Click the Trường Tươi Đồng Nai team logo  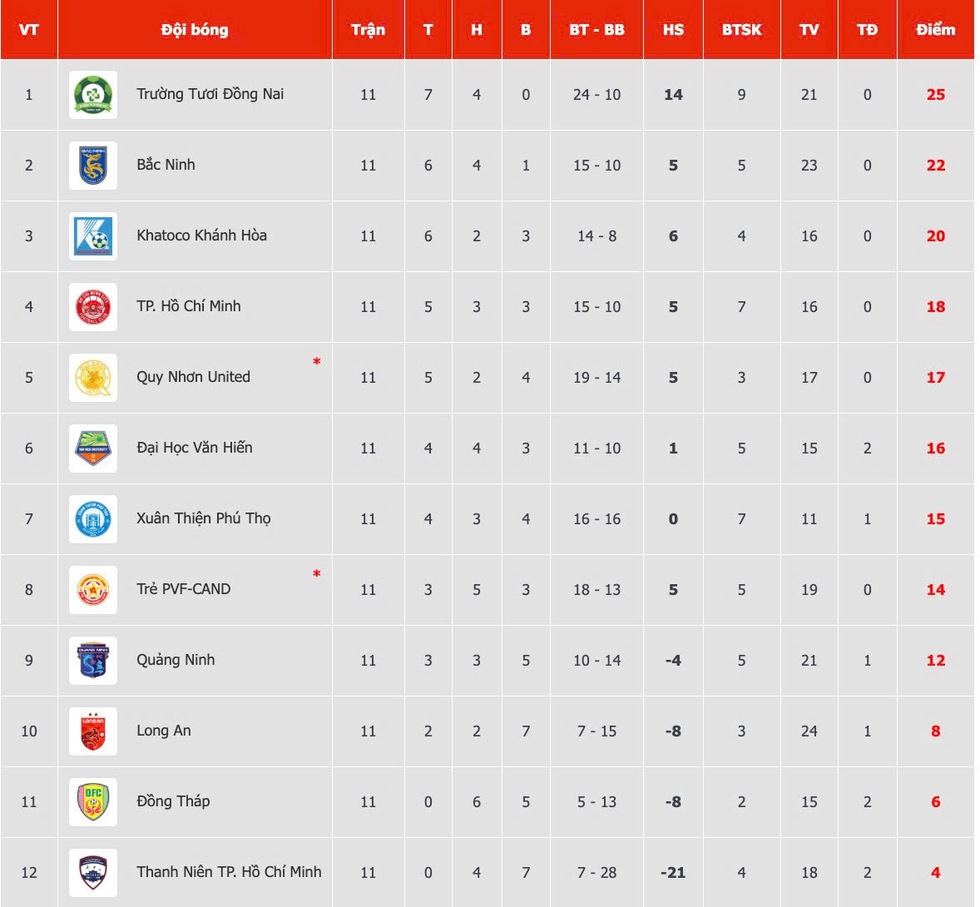coord(93,95)
